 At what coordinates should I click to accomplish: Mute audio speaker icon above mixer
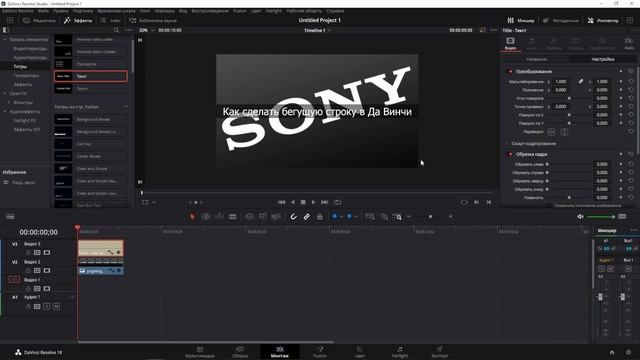tap(580, 216)
